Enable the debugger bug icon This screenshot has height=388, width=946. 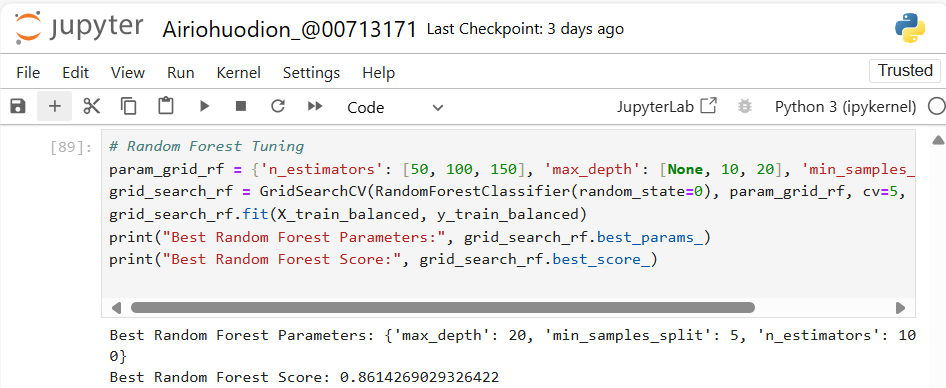pos(745,107)
